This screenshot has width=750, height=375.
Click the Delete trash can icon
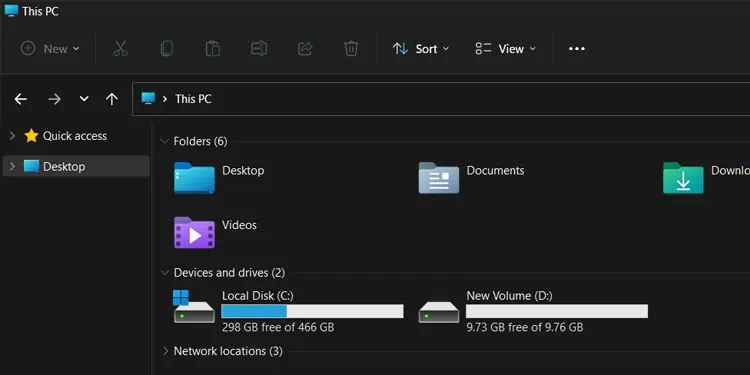(x=351, y=49)
